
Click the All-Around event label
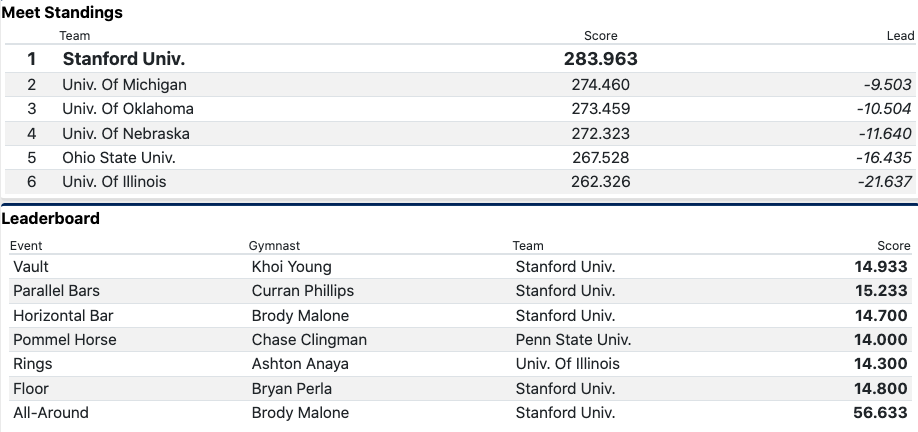coord(50,413)
